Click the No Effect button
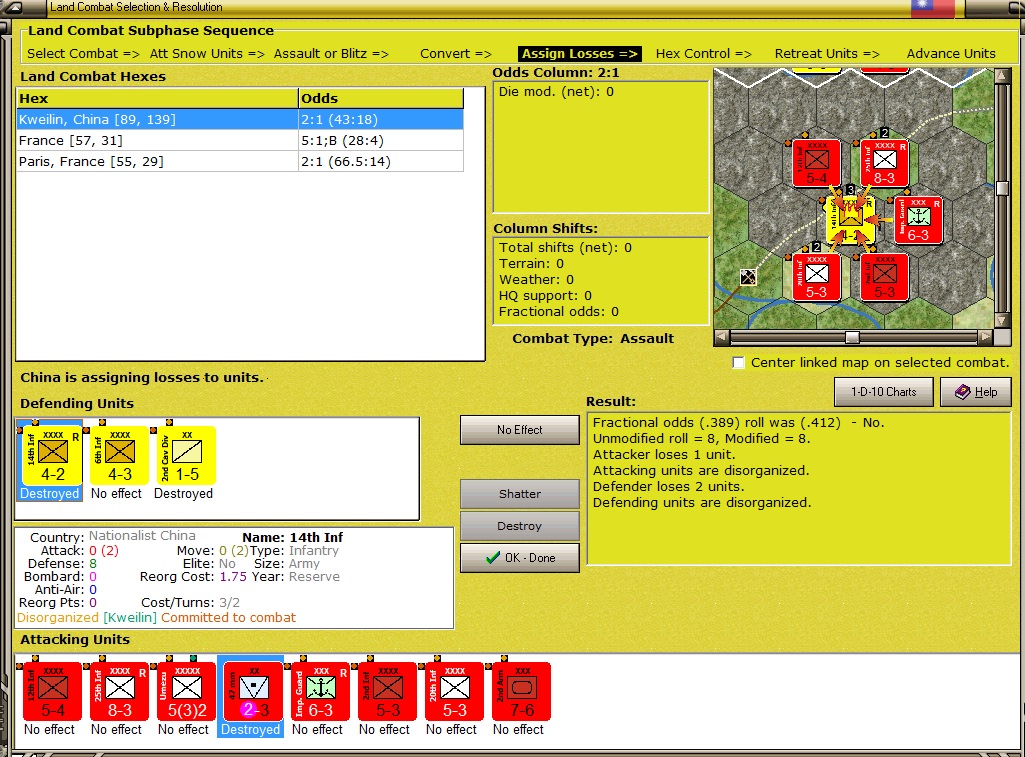The width and height of the screenshot is (1025, 757). tap(520, 429)
